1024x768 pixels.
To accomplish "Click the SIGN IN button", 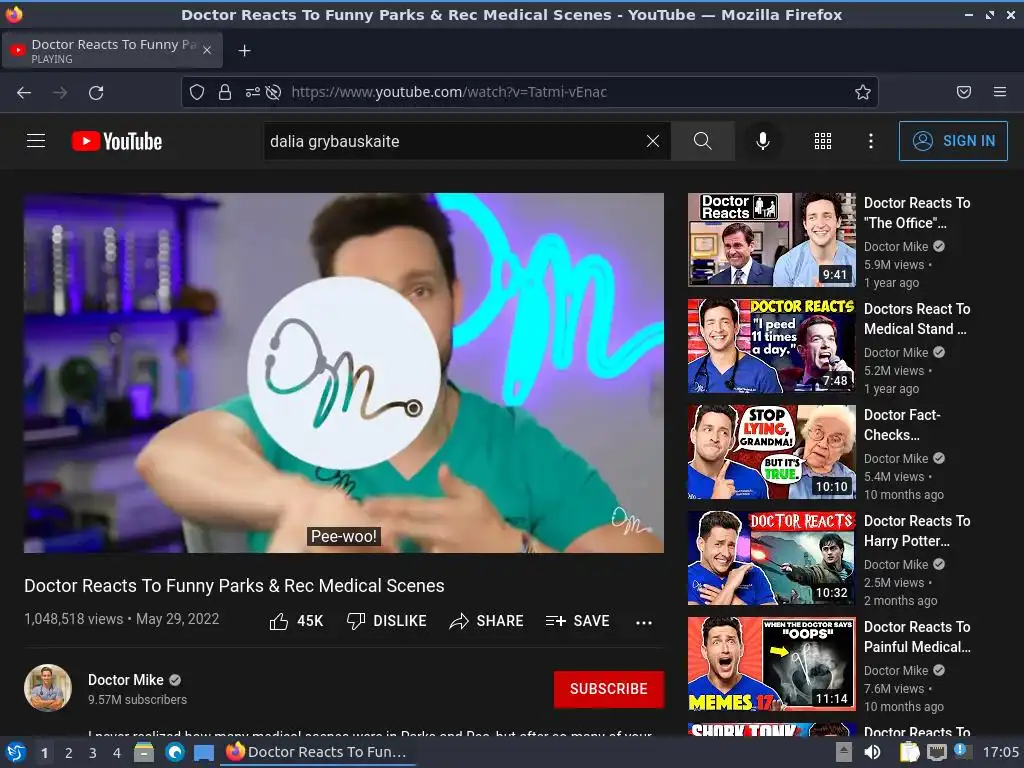I will point(953,141).
